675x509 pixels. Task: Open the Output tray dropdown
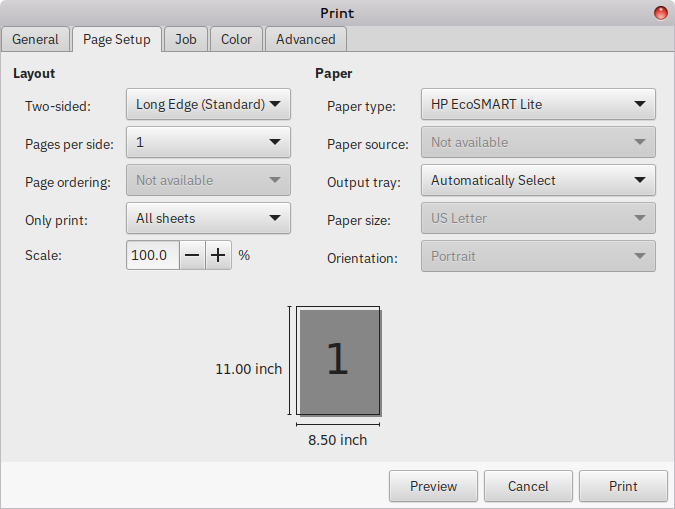(x=538, y=180)
